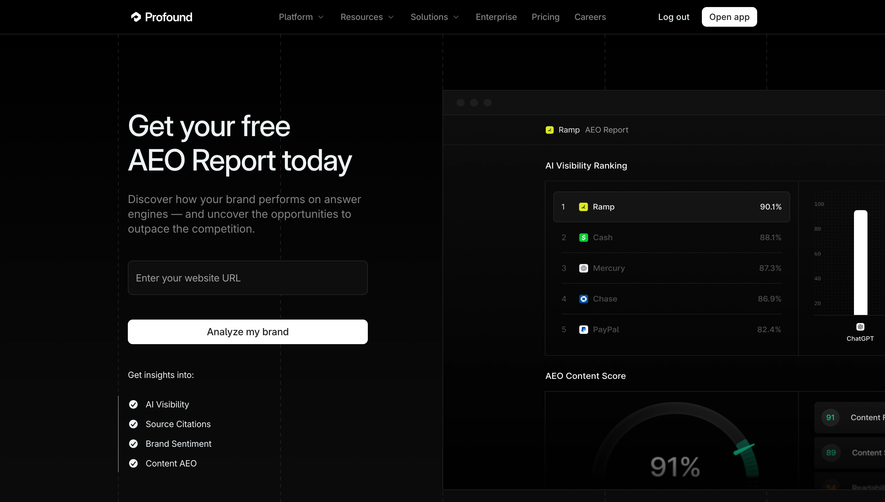Click the 'Mercury' name in ranking
This screenshot has height=502, width=885.
608,268
